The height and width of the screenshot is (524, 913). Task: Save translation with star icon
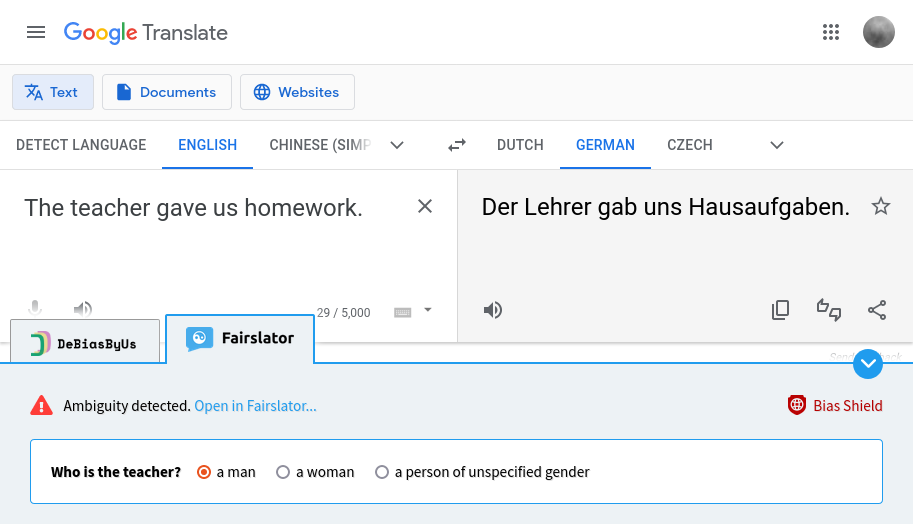click(x=880, y=206)
